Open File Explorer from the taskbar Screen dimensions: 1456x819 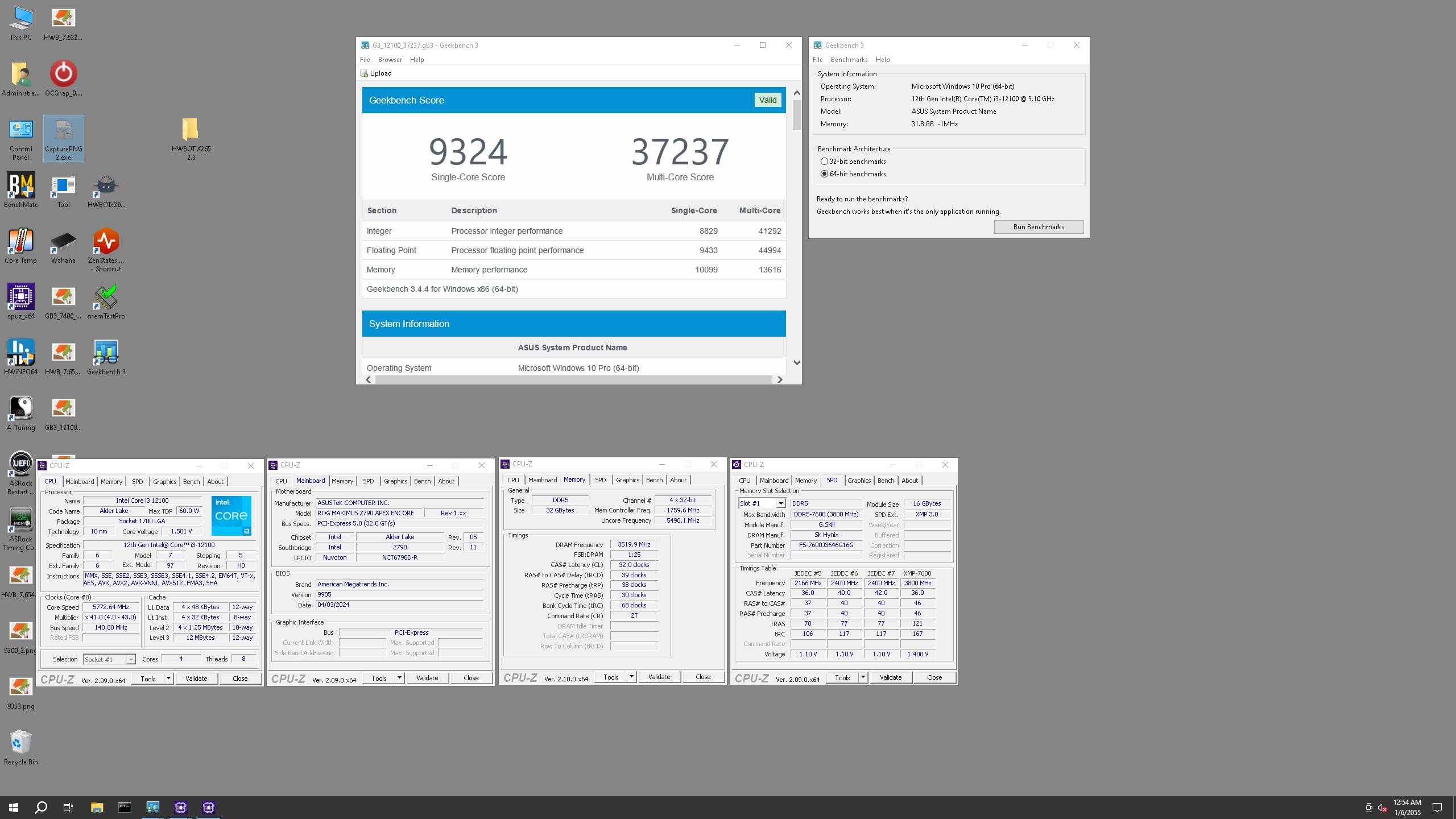pyautogui.click(x=97, y=808)
